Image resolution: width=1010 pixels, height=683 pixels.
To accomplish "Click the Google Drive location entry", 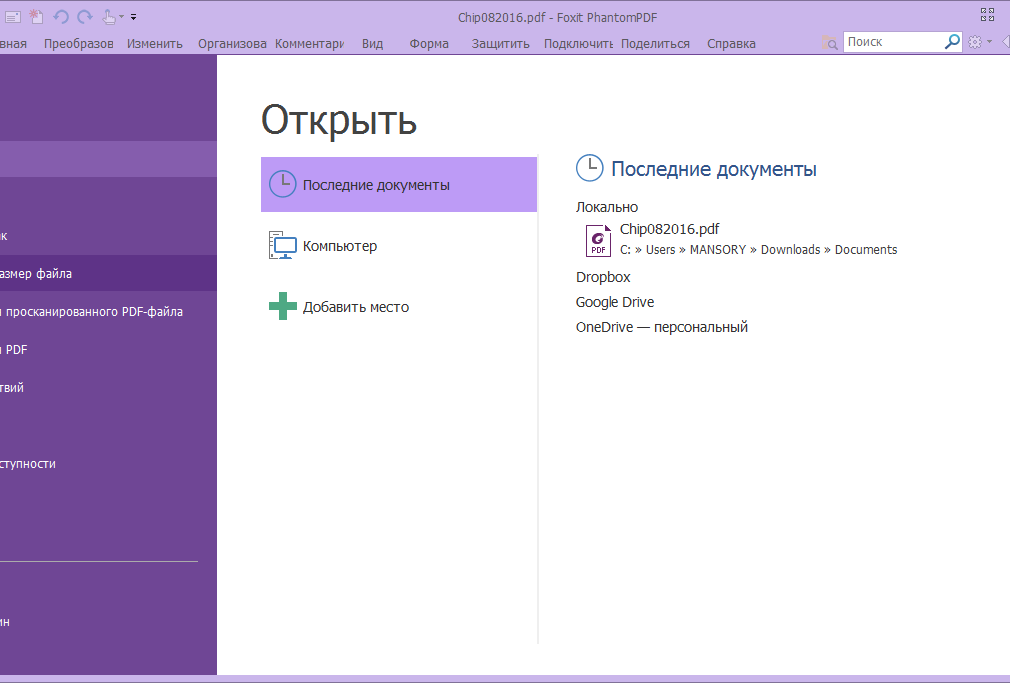I will pyautogui.click(x=615, y=302).
